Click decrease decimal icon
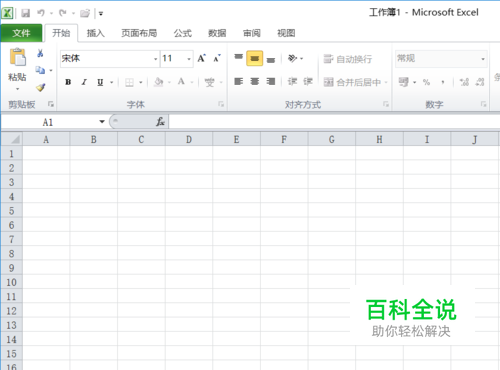The height and width of the screenshot is (370, 500). pos(480,82)
